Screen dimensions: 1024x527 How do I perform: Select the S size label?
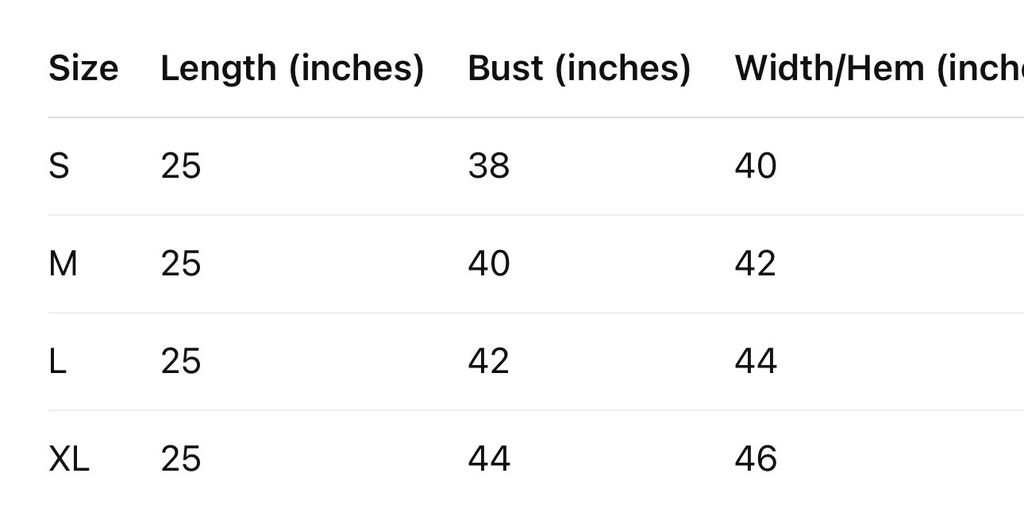point(59,166)
